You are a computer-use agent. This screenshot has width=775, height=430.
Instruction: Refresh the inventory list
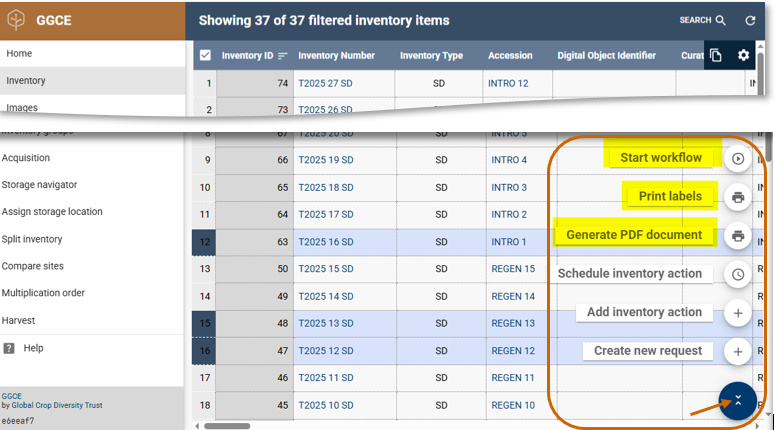[x=750, y=20]
